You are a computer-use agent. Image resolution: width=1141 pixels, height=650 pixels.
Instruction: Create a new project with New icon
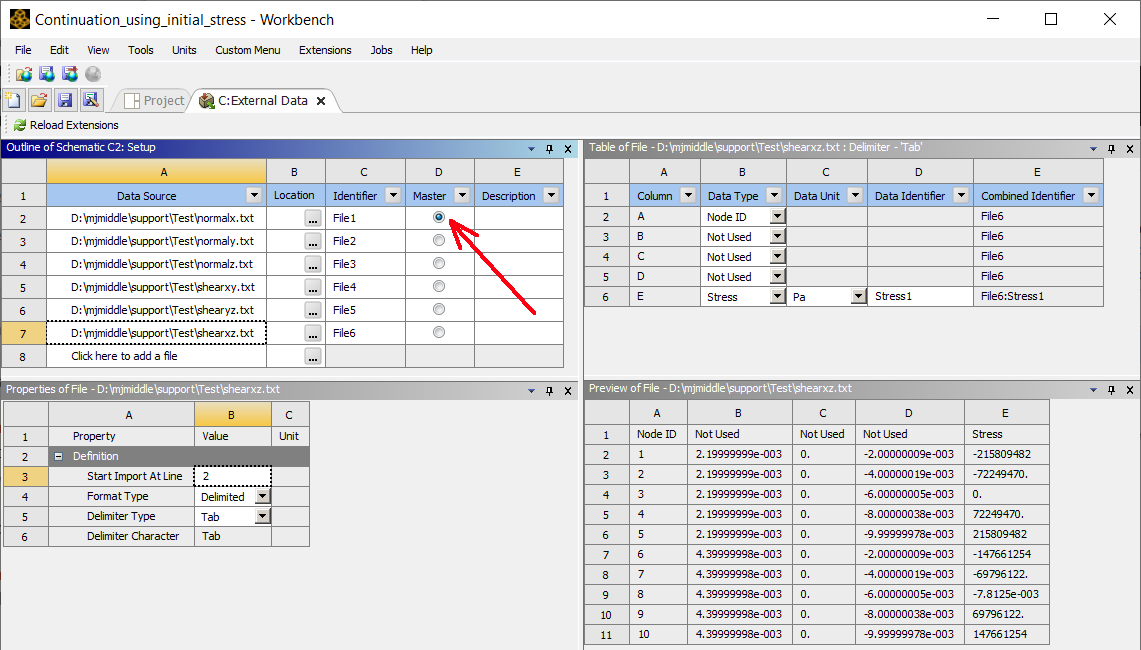(14, 100)
